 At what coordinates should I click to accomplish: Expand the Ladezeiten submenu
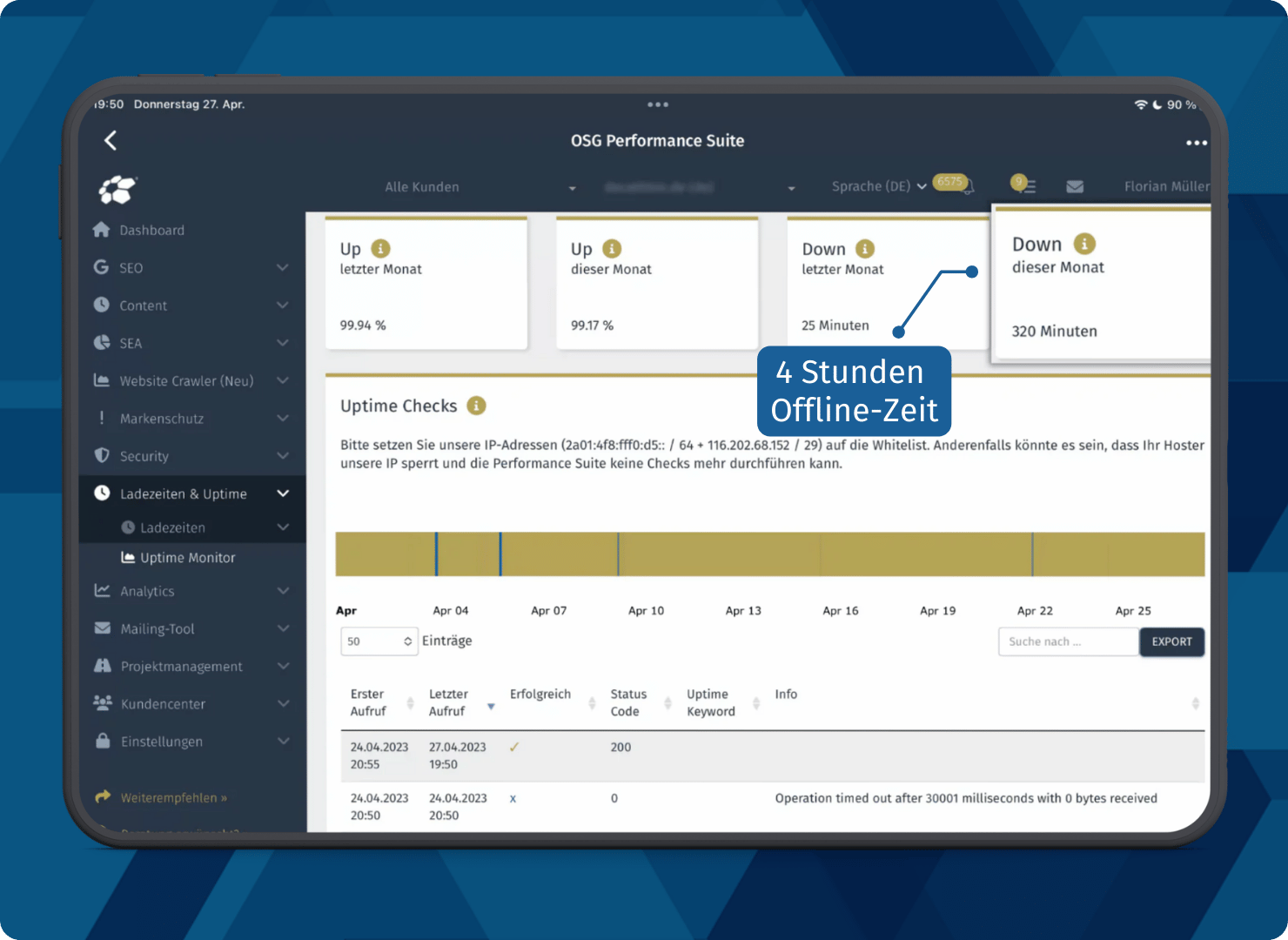[283, 527]
